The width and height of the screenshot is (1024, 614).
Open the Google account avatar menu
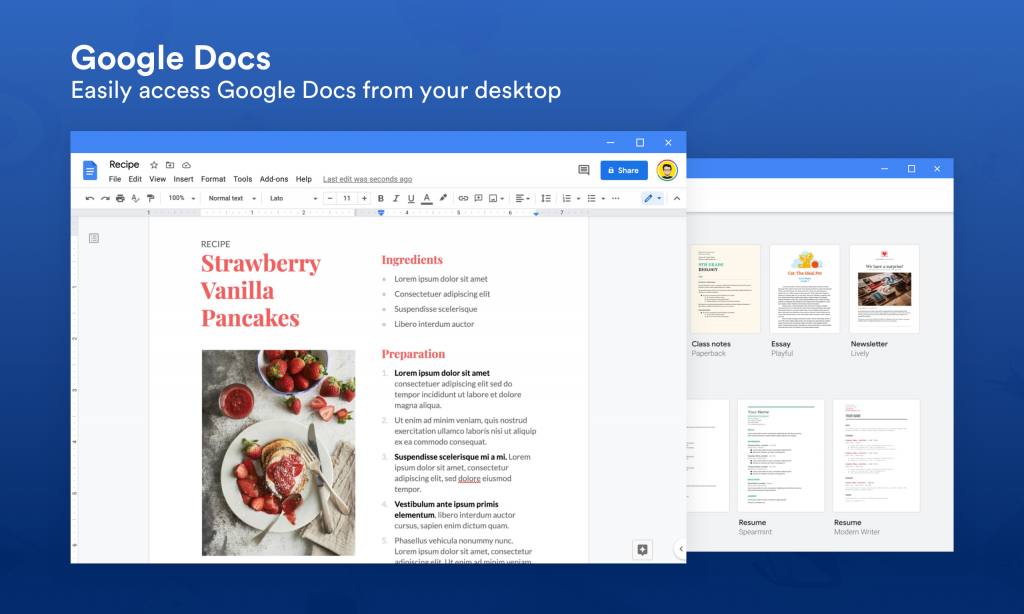pos(667,170)
